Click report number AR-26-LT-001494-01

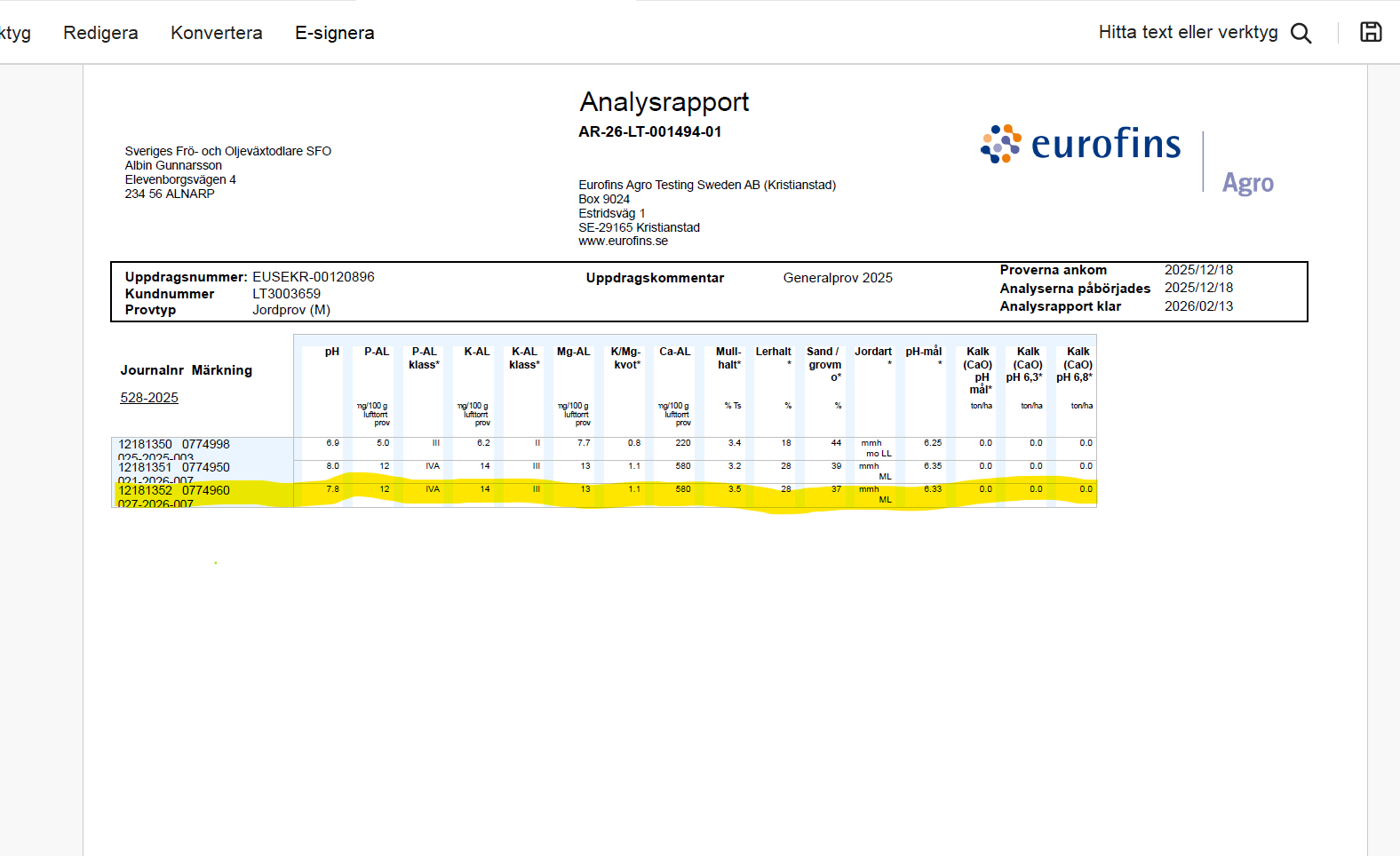coord(649,131)
